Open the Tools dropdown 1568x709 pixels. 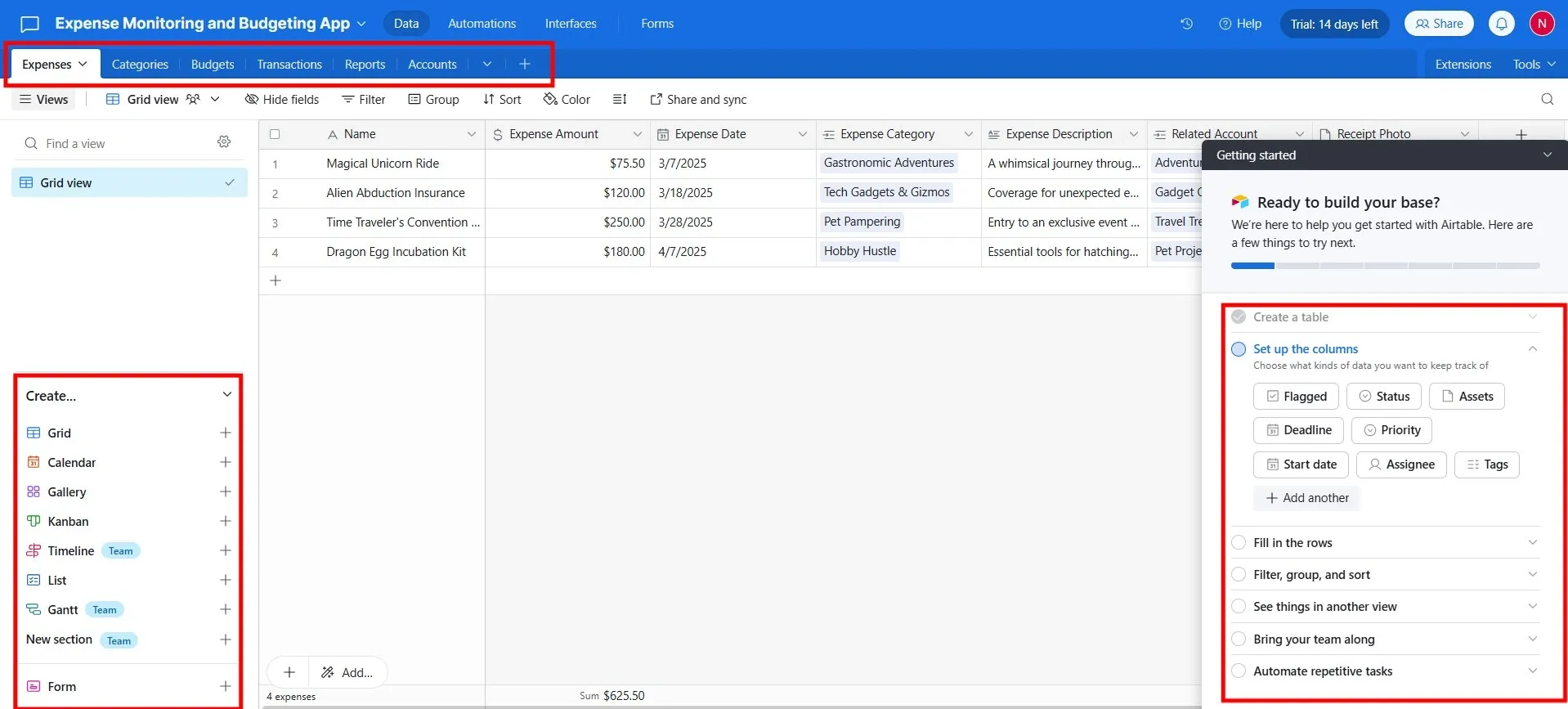(x=1534, y=64)
